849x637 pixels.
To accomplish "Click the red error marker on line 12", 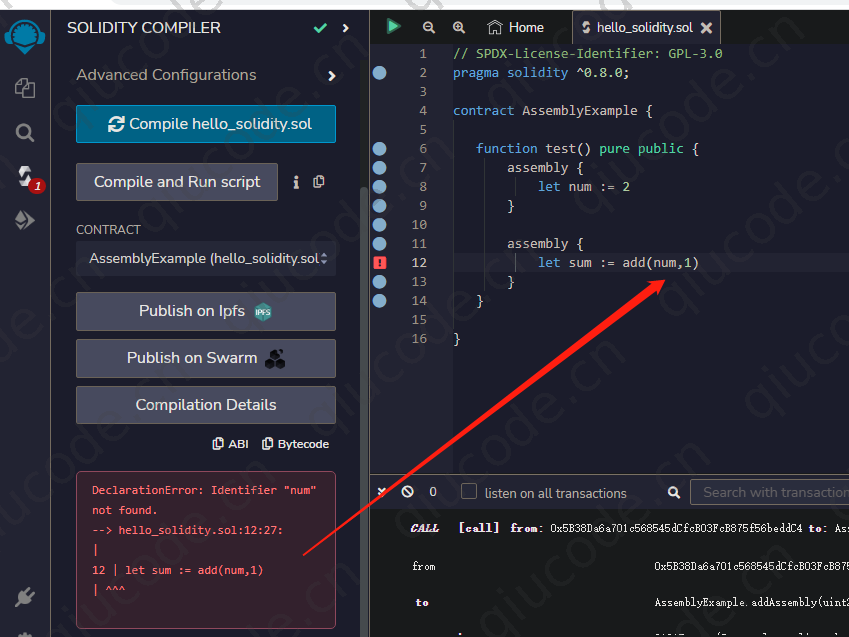I will pyautogui.click(x=380, y=263).
